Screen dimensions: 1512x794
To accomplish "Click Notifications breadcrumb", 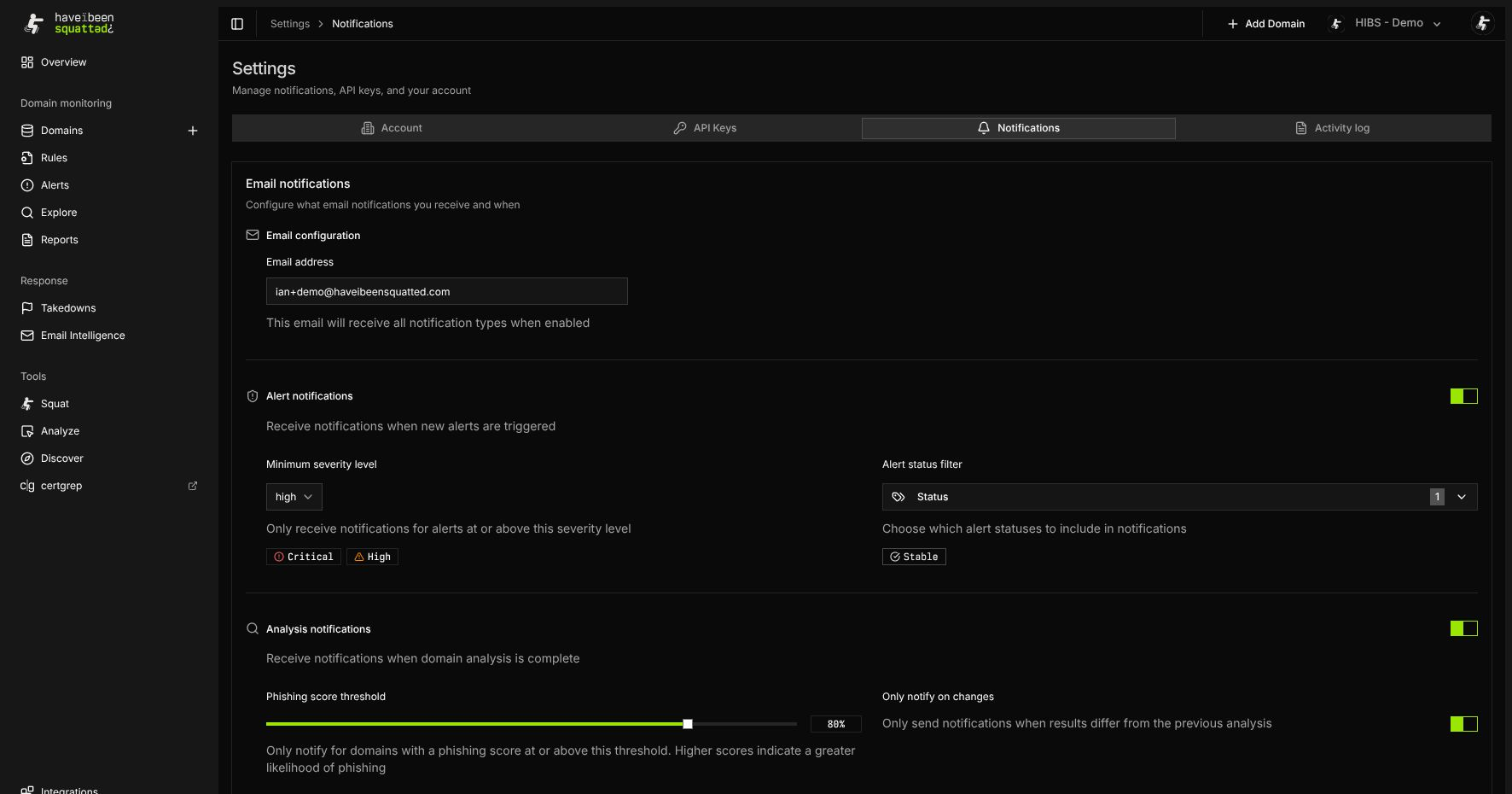I will click(x=363, y=24).
